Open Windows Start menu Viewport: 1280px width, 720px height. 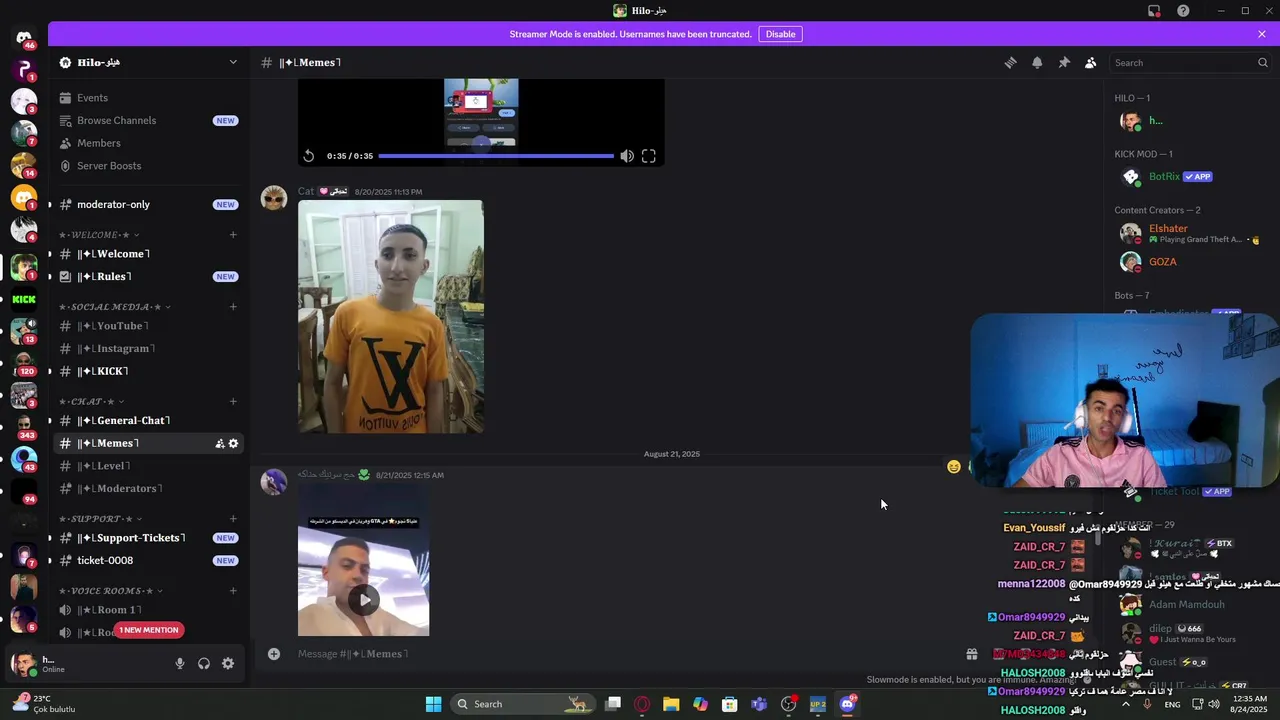pos(433,704)
